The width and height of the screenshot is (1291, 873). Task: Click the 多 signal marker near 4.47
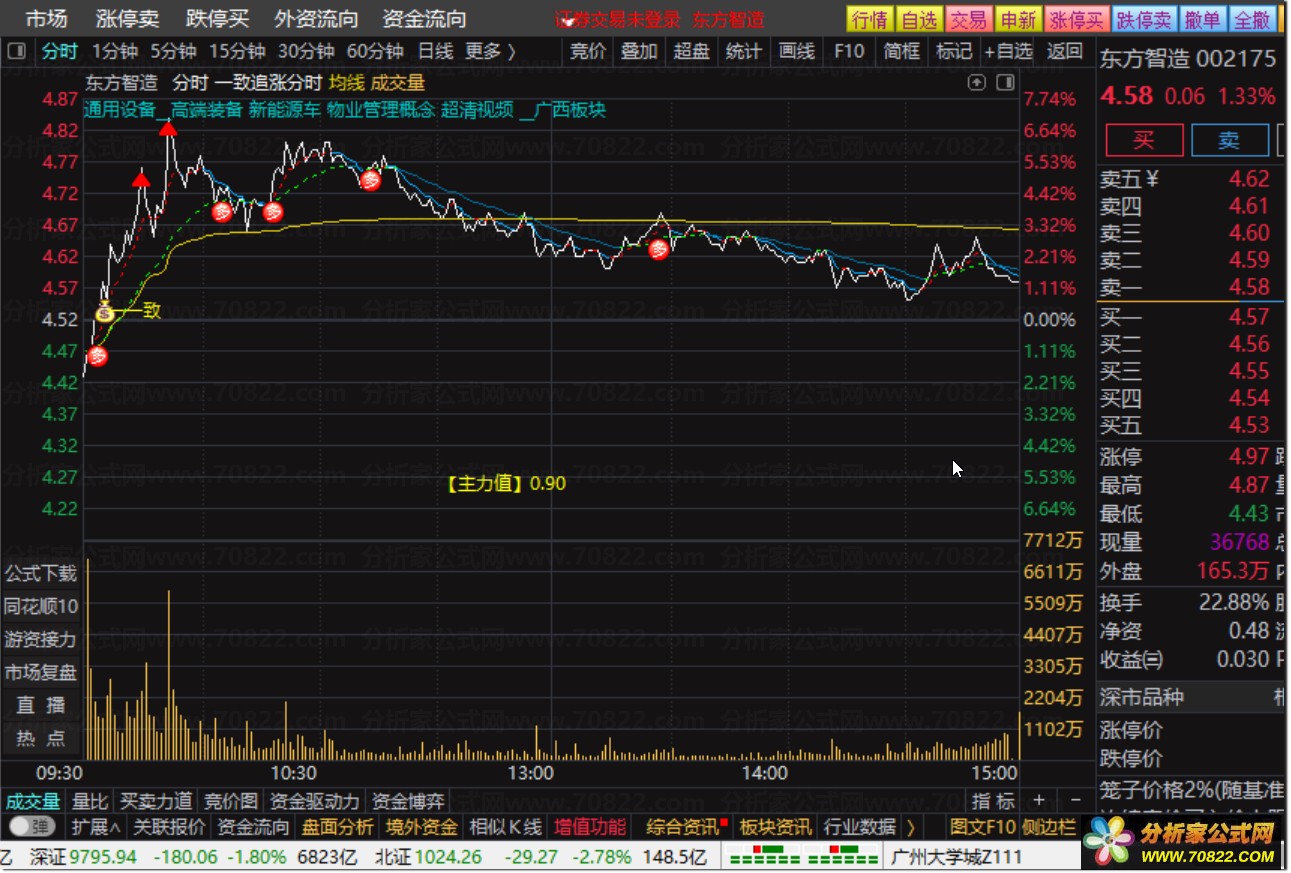97,356
